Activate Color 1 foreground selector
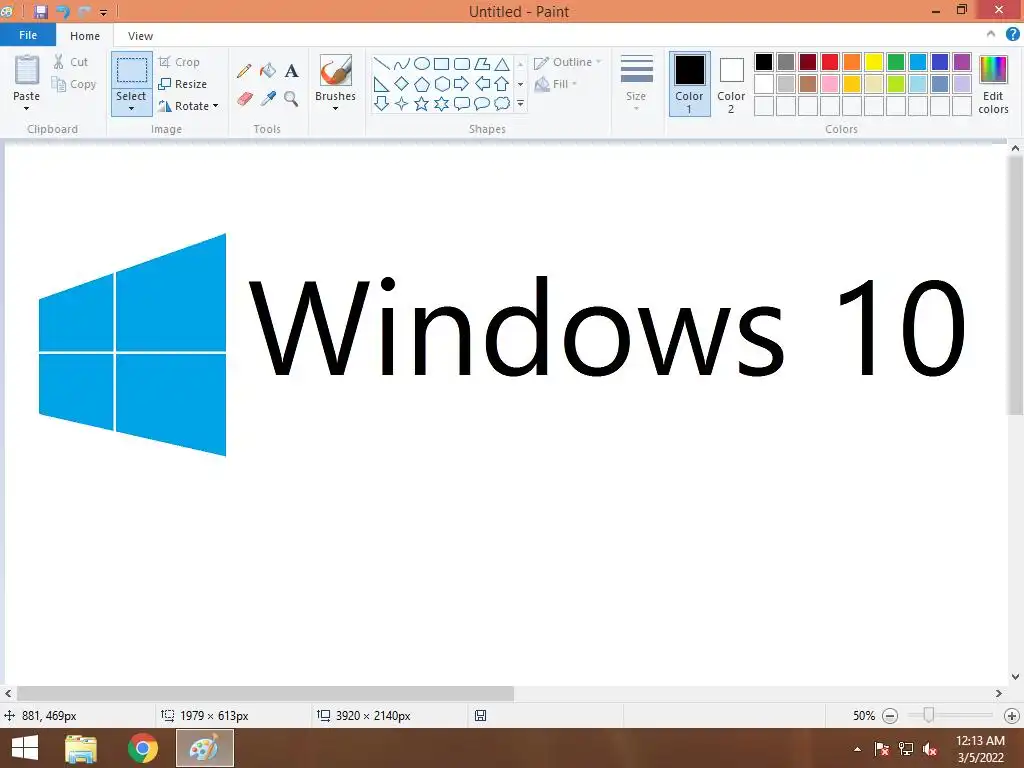 [690, 84]
